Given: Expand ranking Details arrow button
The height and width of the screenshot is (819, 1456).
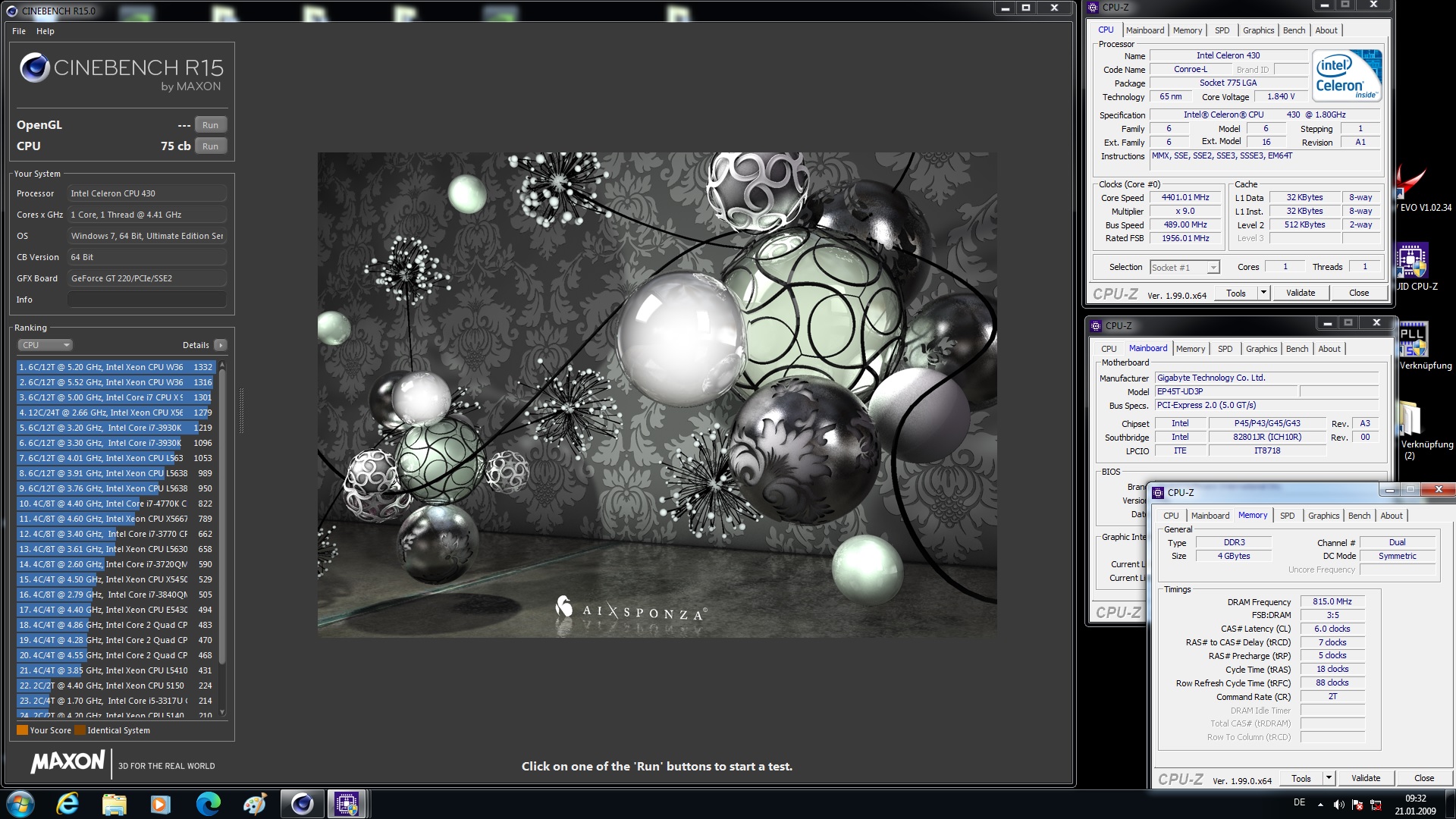Looking at the screenshot, I should tap(221, 345).
